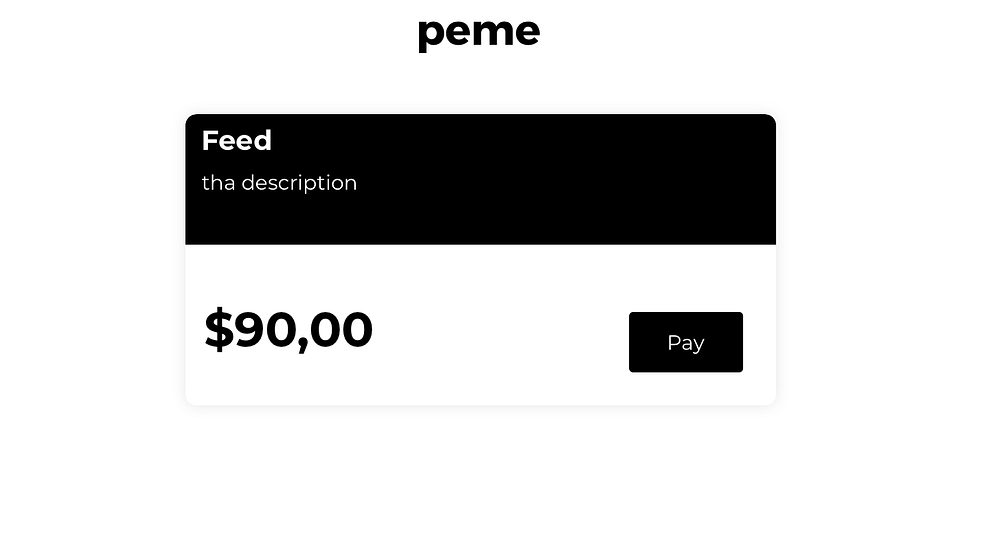Pay the $90,00 using Pay button

[x=685, y=342]
